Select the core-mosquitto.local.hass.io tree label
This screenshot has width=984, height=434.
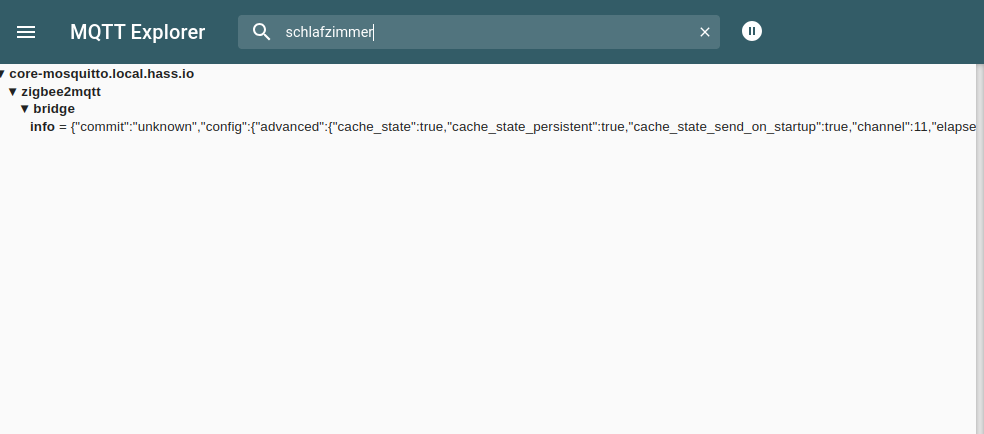101,74
